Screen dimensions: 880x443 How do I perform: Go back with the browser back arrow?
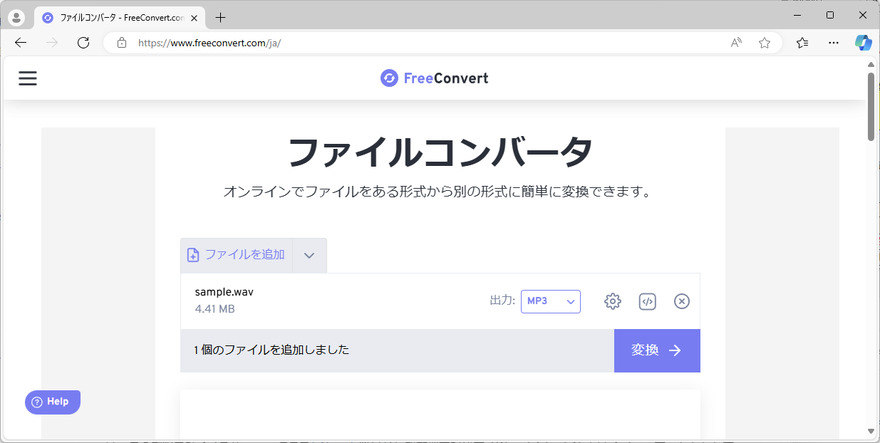(x=21, y=43)
